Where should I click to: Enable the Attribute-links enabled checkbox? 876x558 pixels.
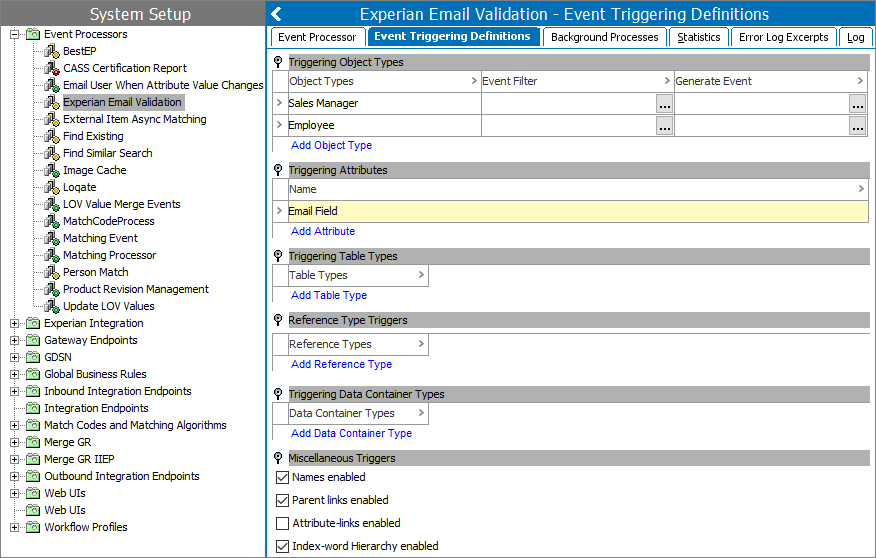click(x=283, y=523)
